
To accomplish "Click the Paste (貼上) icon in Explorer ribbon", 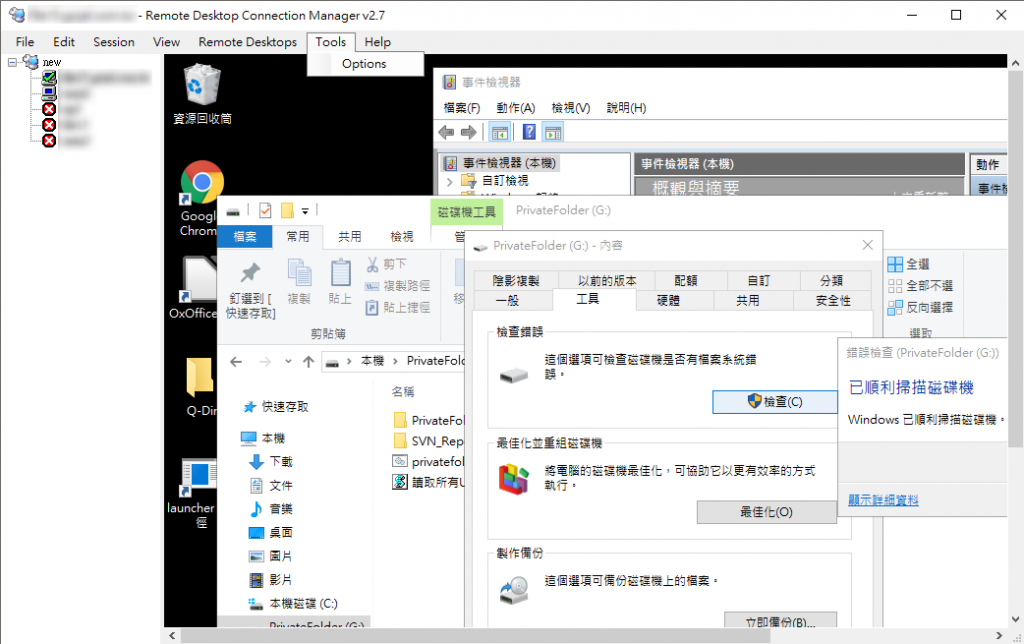I will [x=340, y=282].
